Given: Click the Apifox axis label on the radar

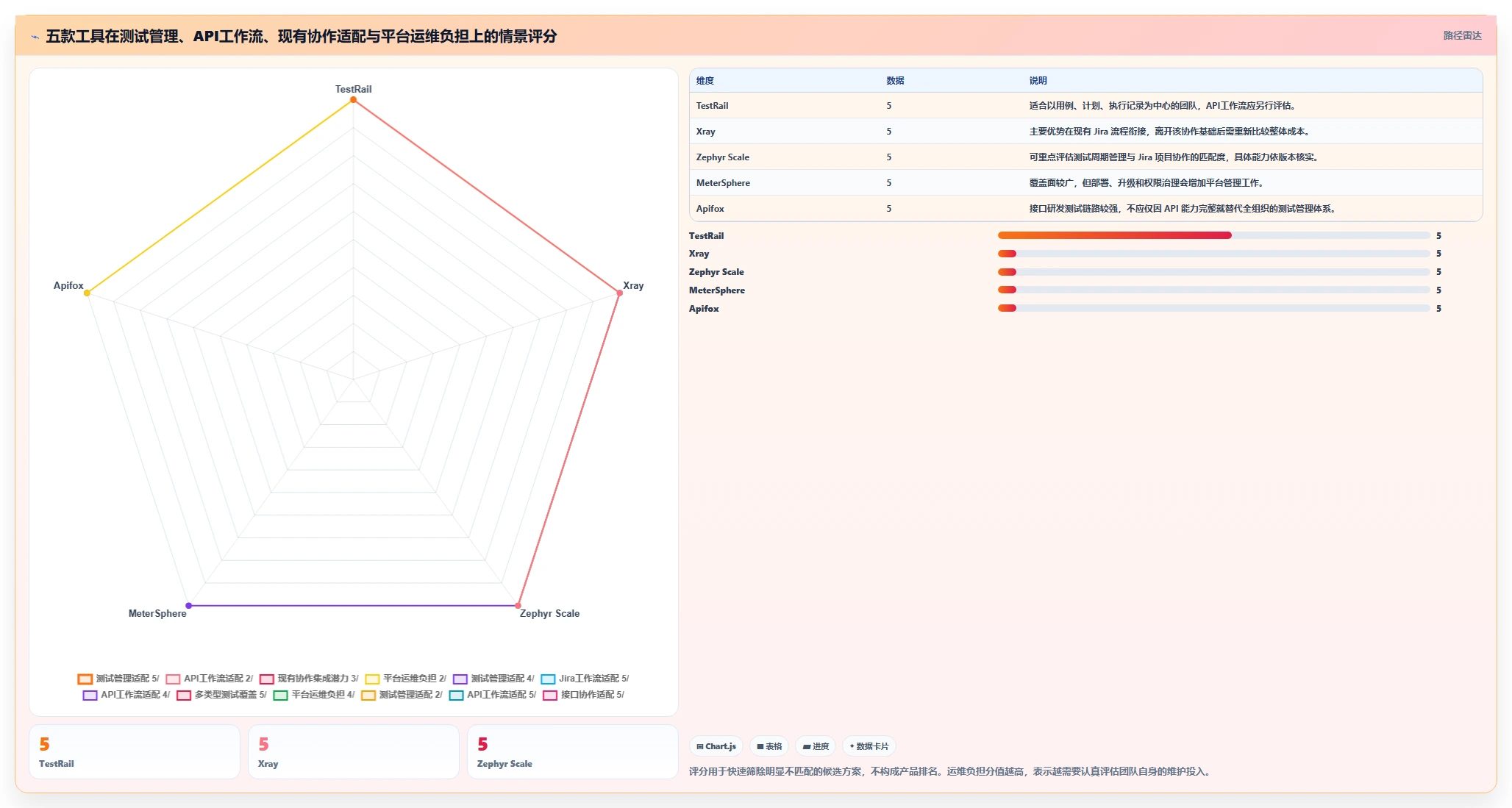Looking at the screenshot, I should (x=68, y=286).
